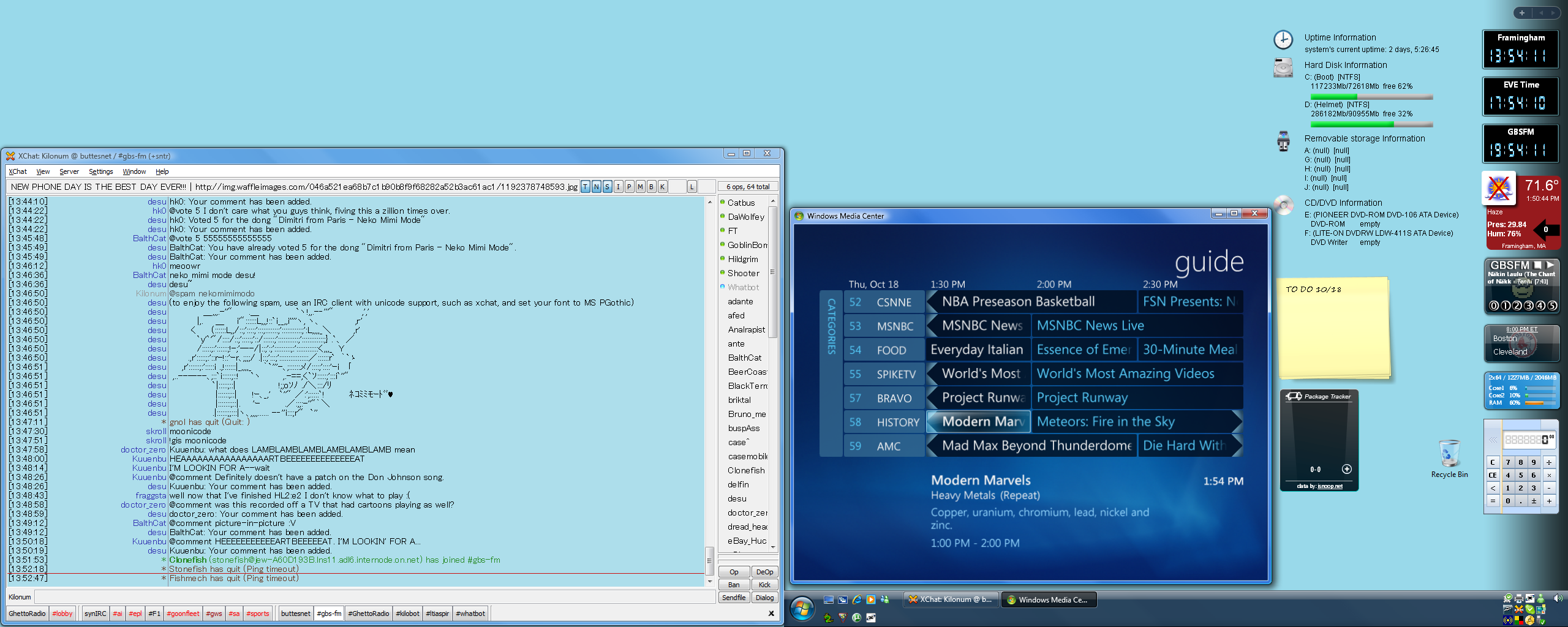
Task: Click the chat log scrollbar down arrow
Action: click(710, 581)
